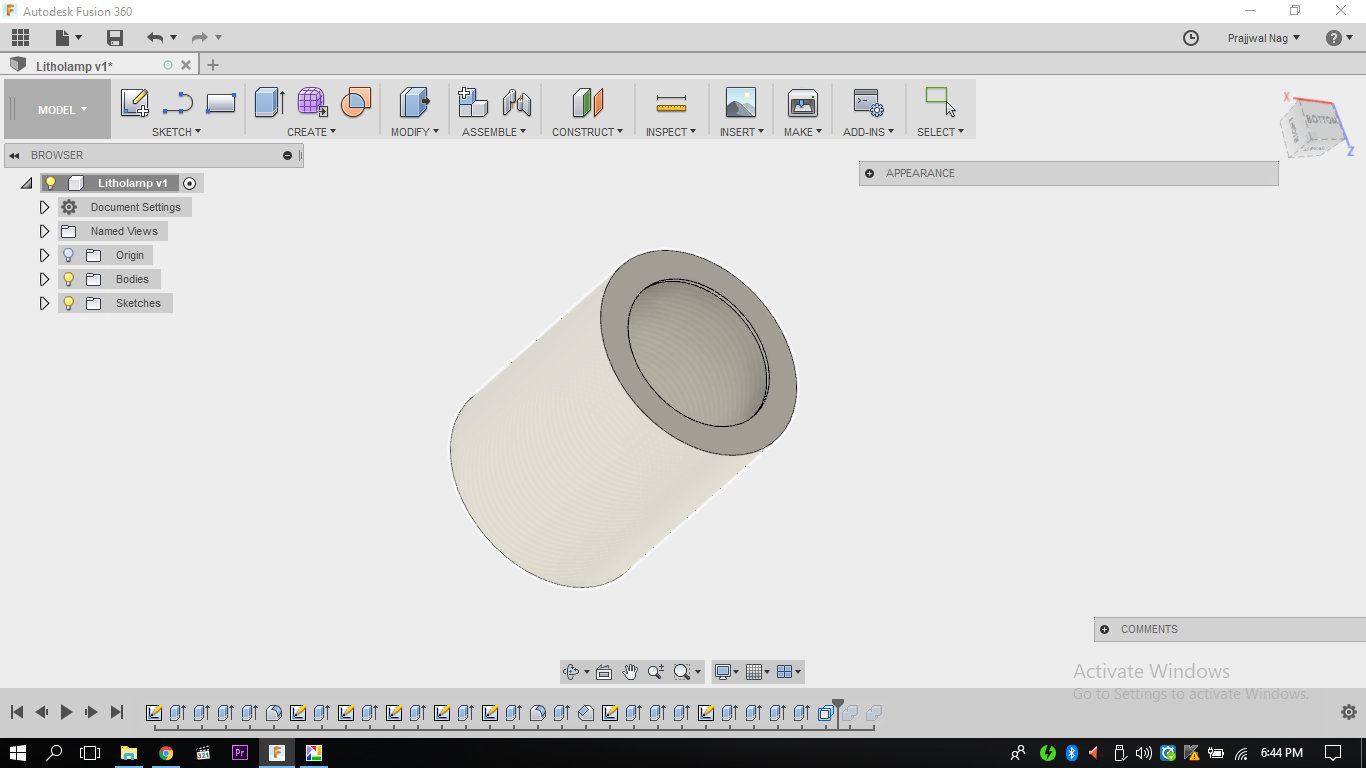This screenshot has height=768, width=1366.
Task: Click the Save icon in toolbar
Action: coord(115,38)
